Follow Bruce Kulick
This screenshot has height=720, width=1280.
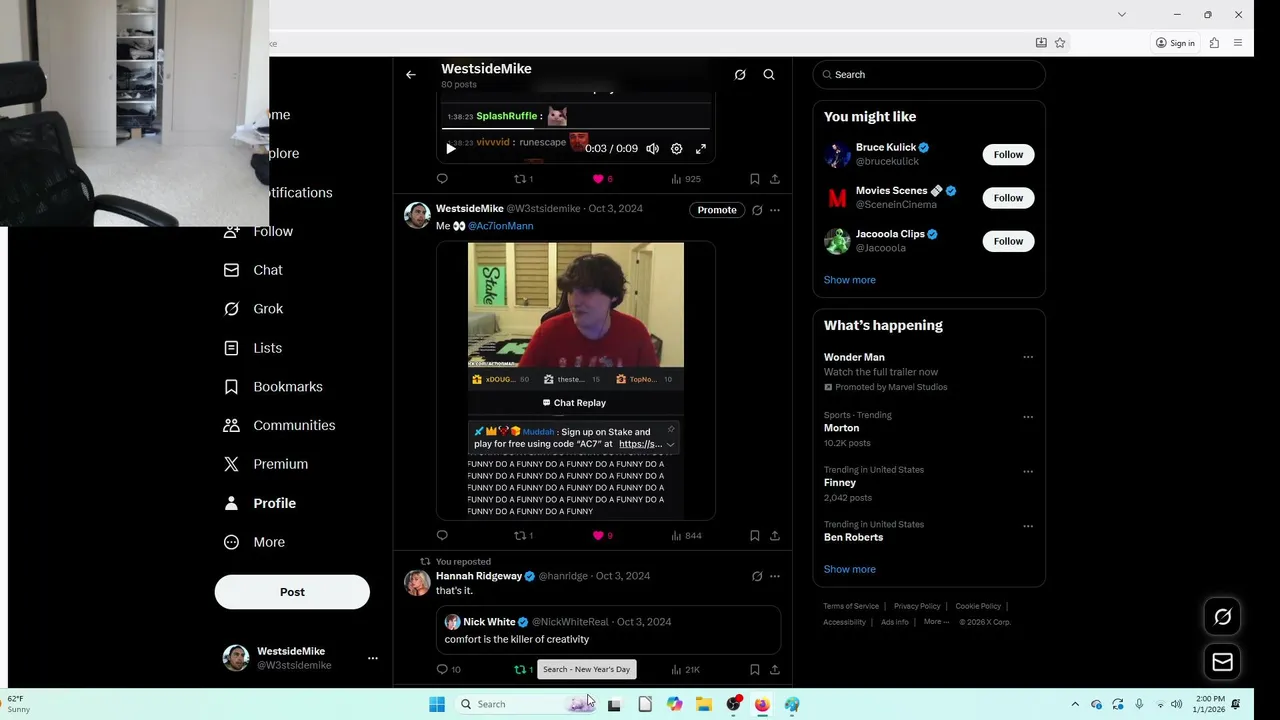tap(1008, 155)
